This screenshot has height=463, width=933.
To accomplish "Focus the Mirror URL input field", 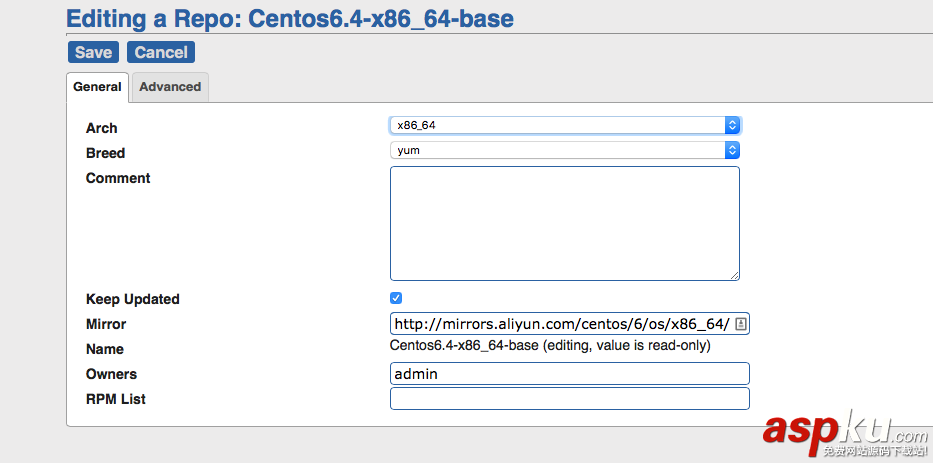I will [x=560, y=324].
